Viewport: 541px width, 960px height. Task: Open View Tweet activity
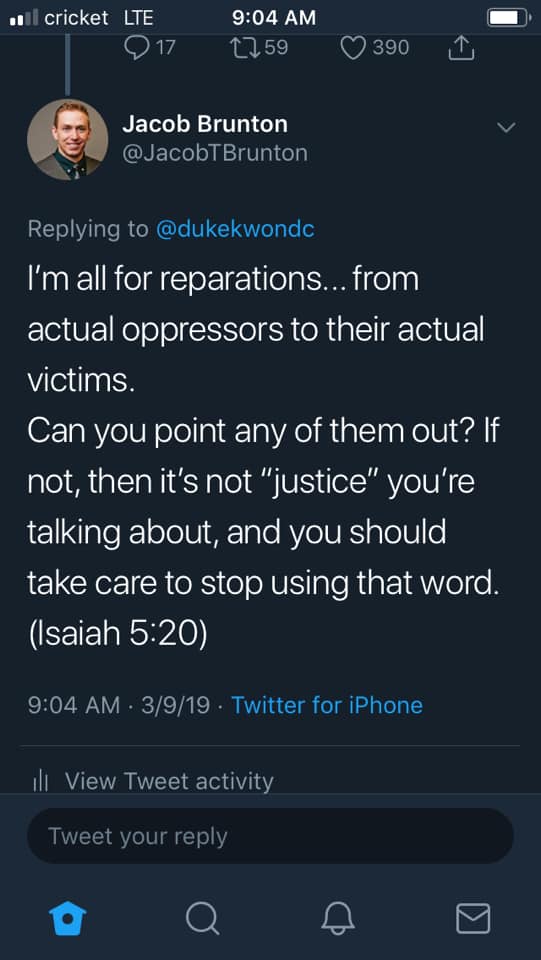(169, 781)
